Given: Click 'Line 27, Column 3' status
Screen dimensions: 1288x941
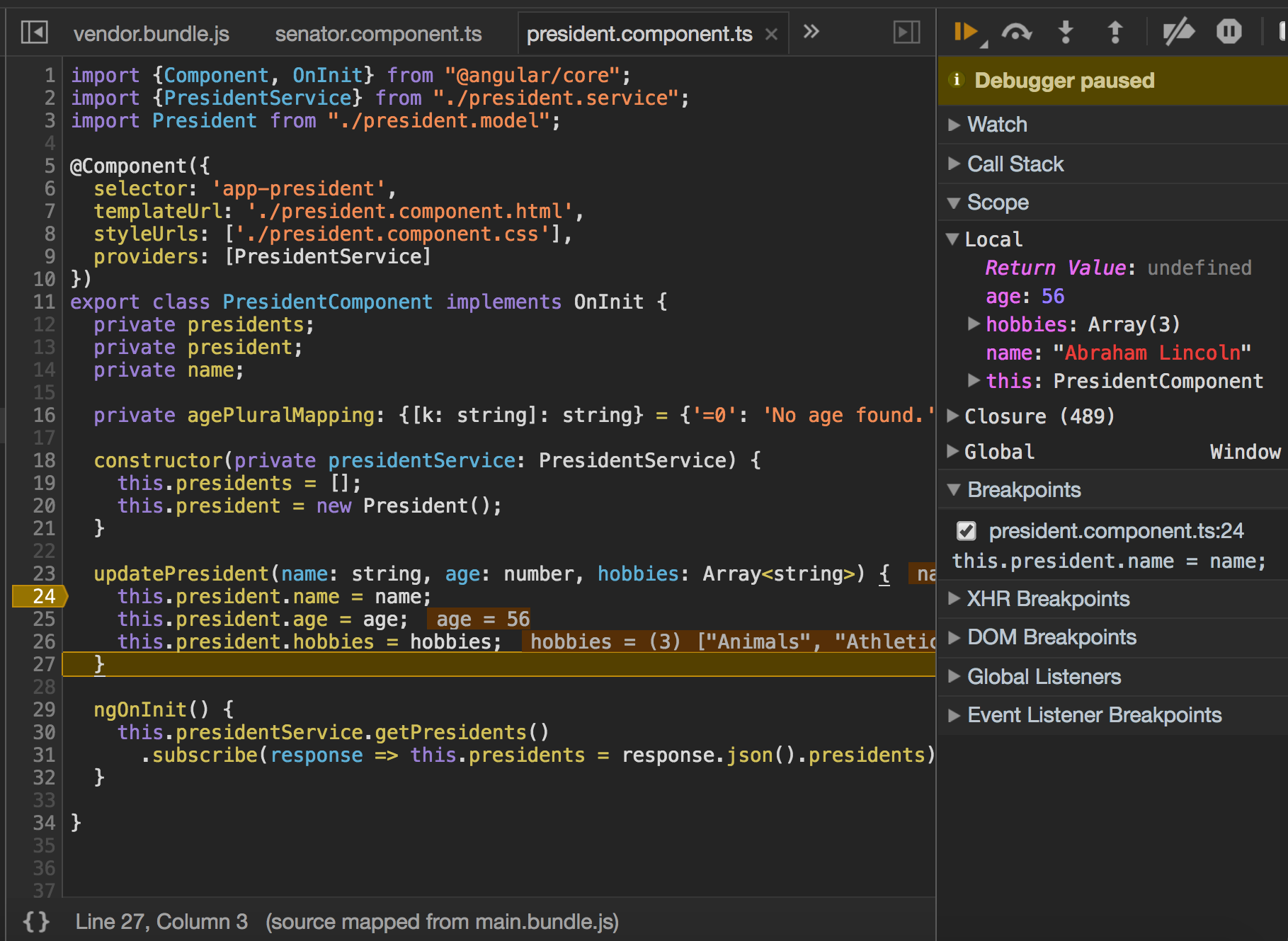Looking at the screenshot, I should (x=161, y=921).
